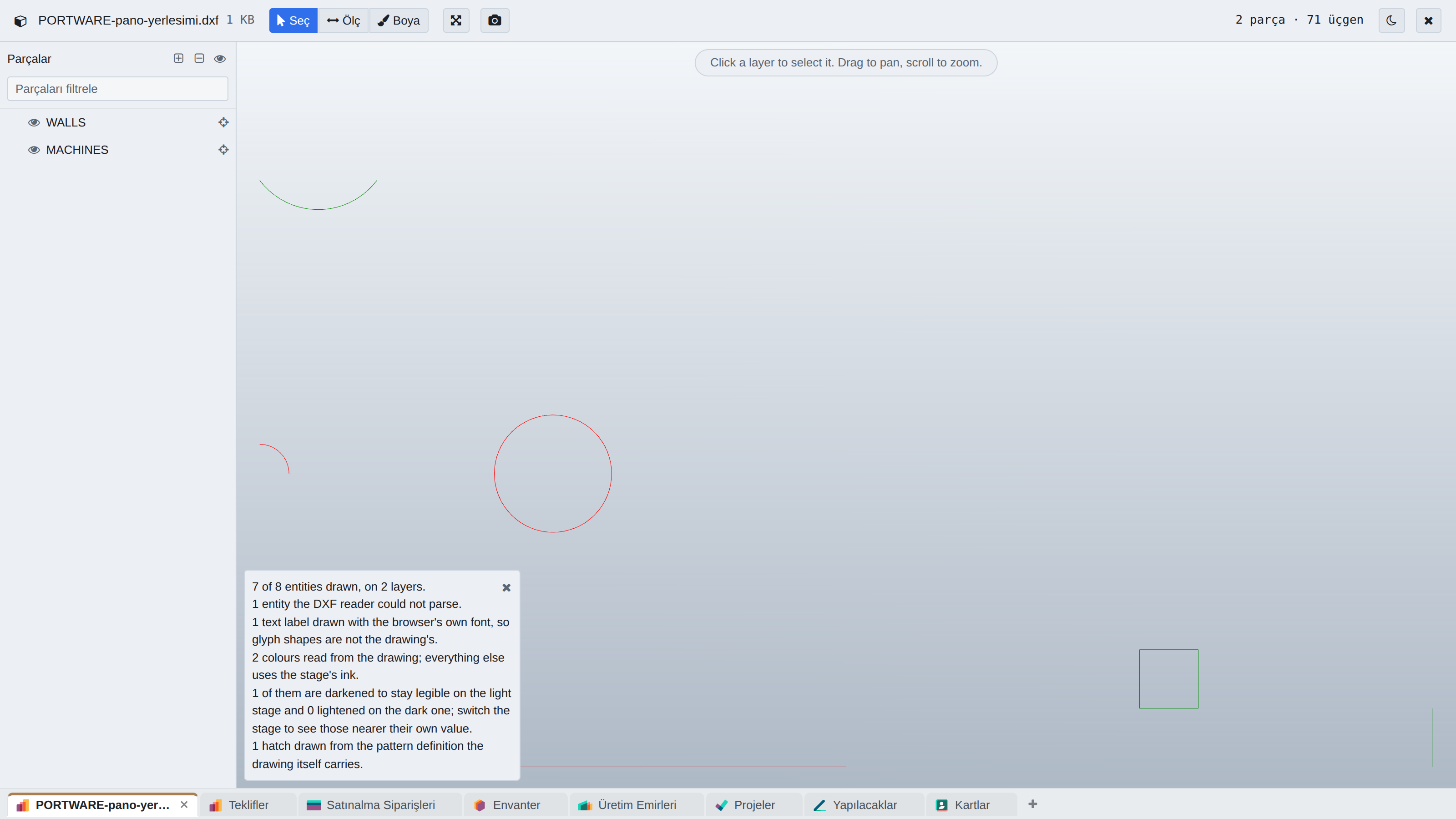Screen dimensions: 1456x819
Task: Choose the Boya paint tool
Action: 399,20
